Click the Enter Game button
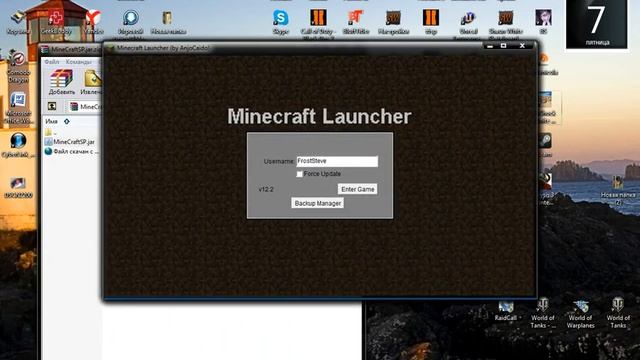 (358, 189)
